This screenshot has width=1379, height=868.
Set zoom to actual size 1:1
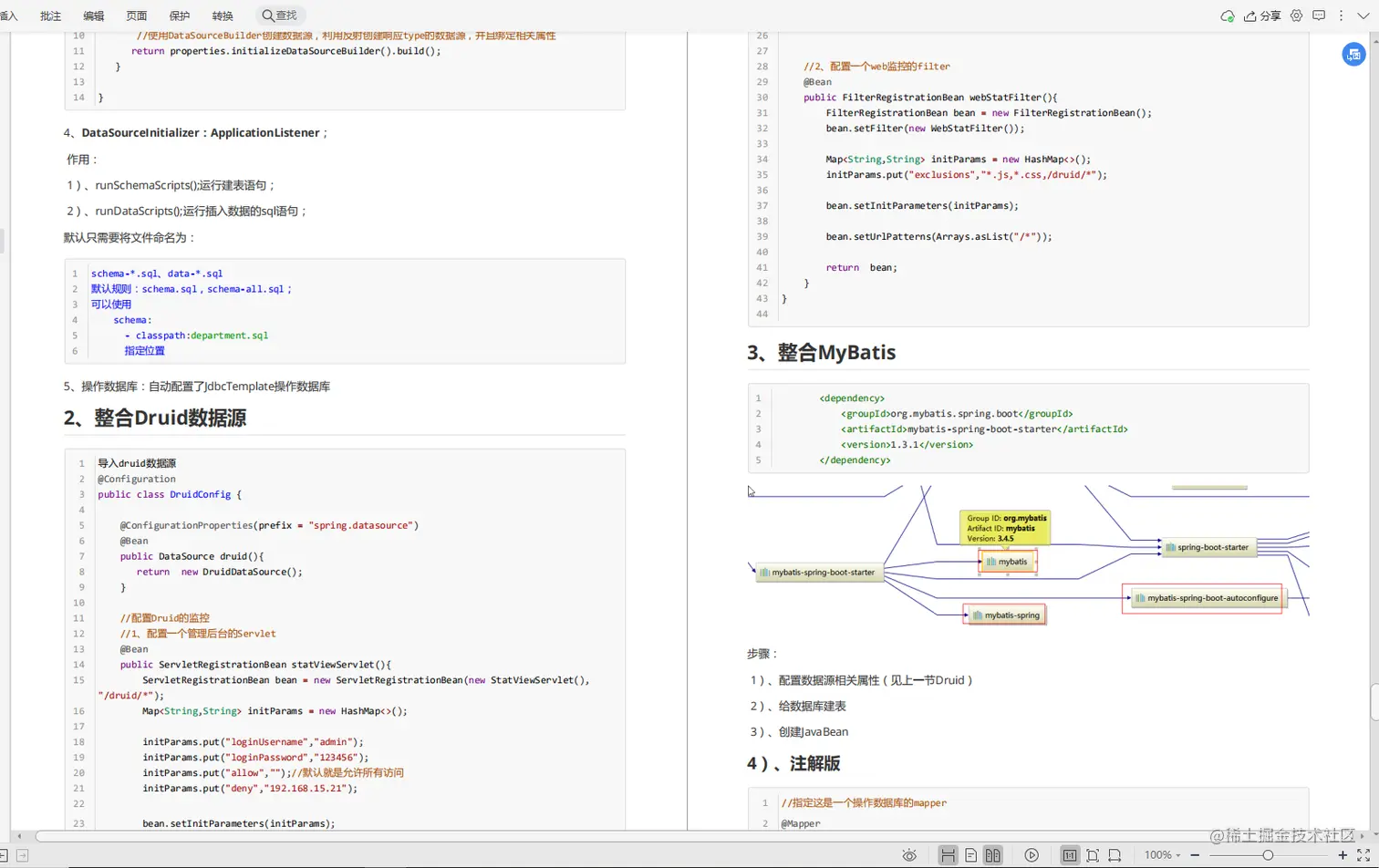coord(1069,855)
